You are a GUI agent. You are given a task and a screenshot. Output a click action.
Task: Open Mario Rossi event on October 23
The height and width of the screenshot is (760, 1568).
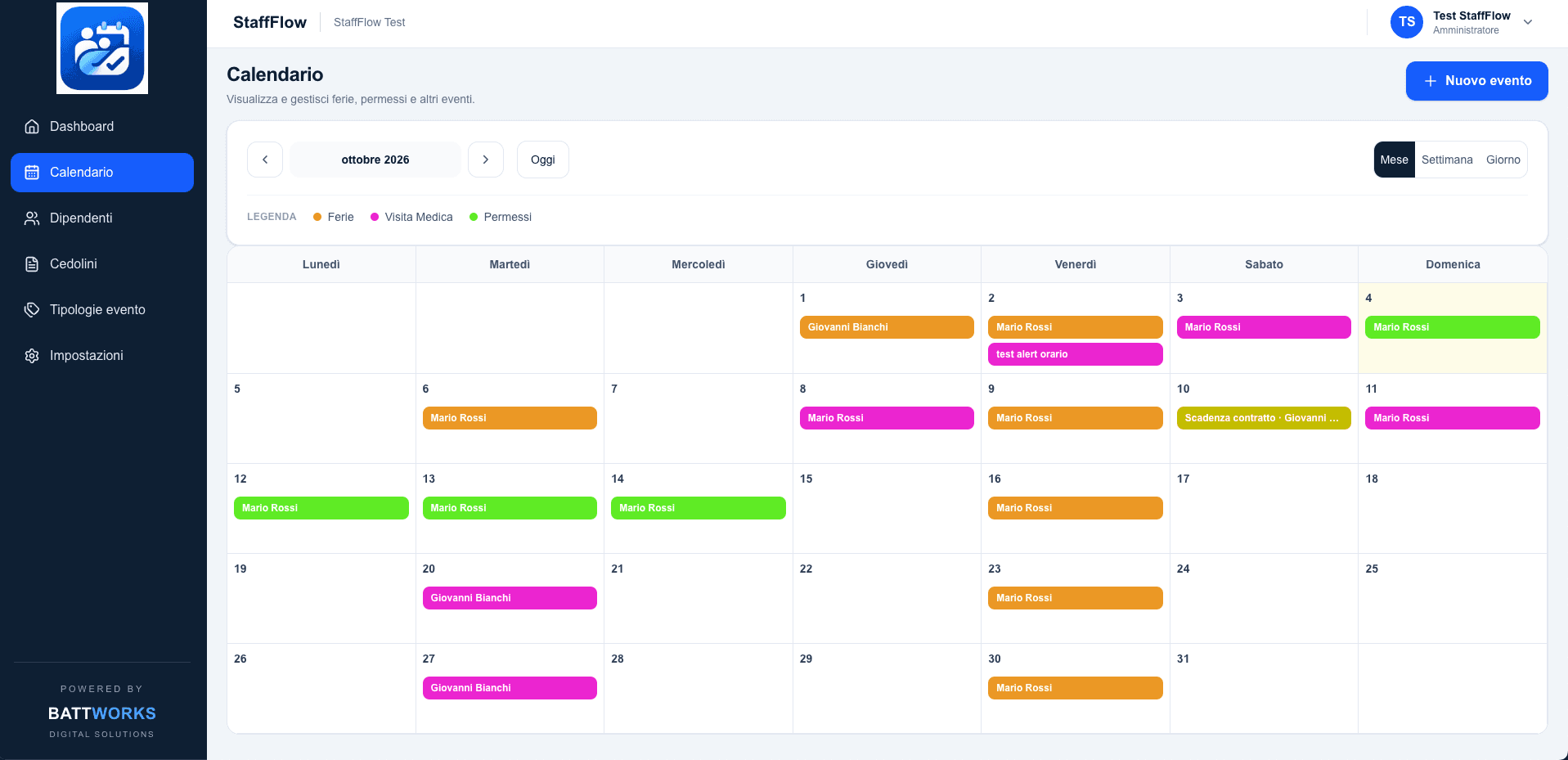pos(1076,598)
